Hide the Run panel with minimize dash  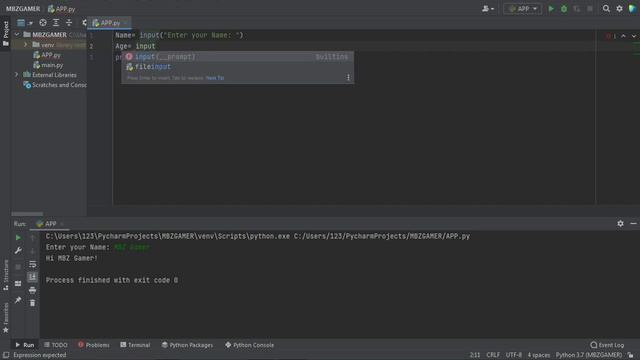point(633,224)
